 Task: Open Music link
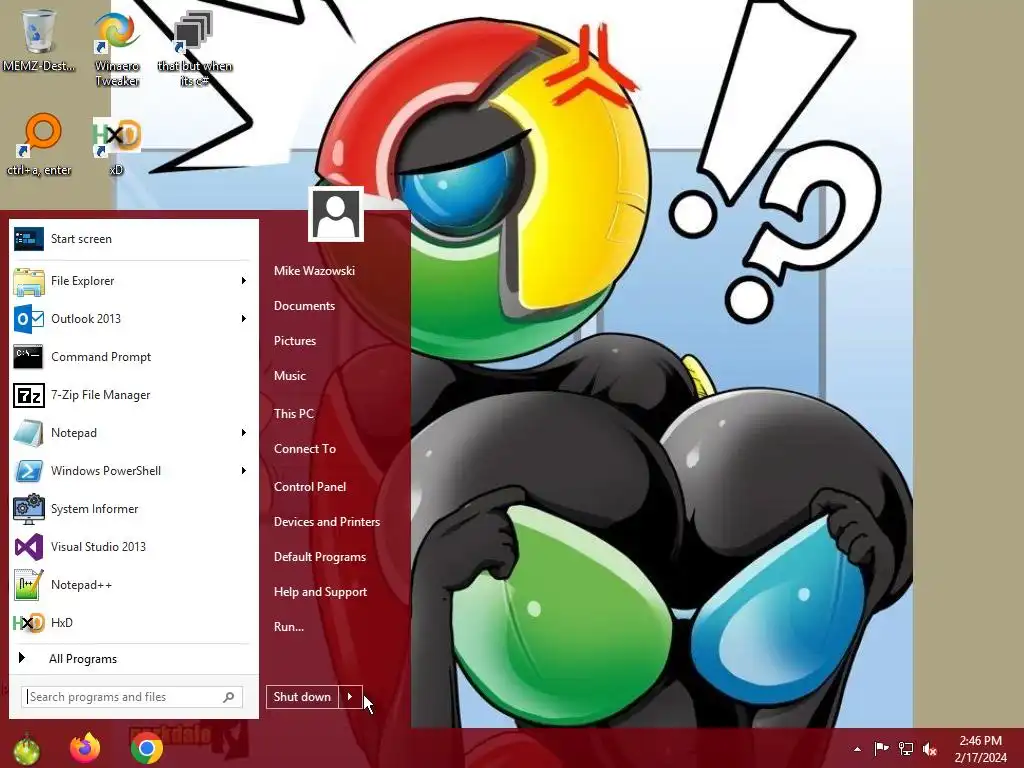pyautogui.click(x=290, y=376)
